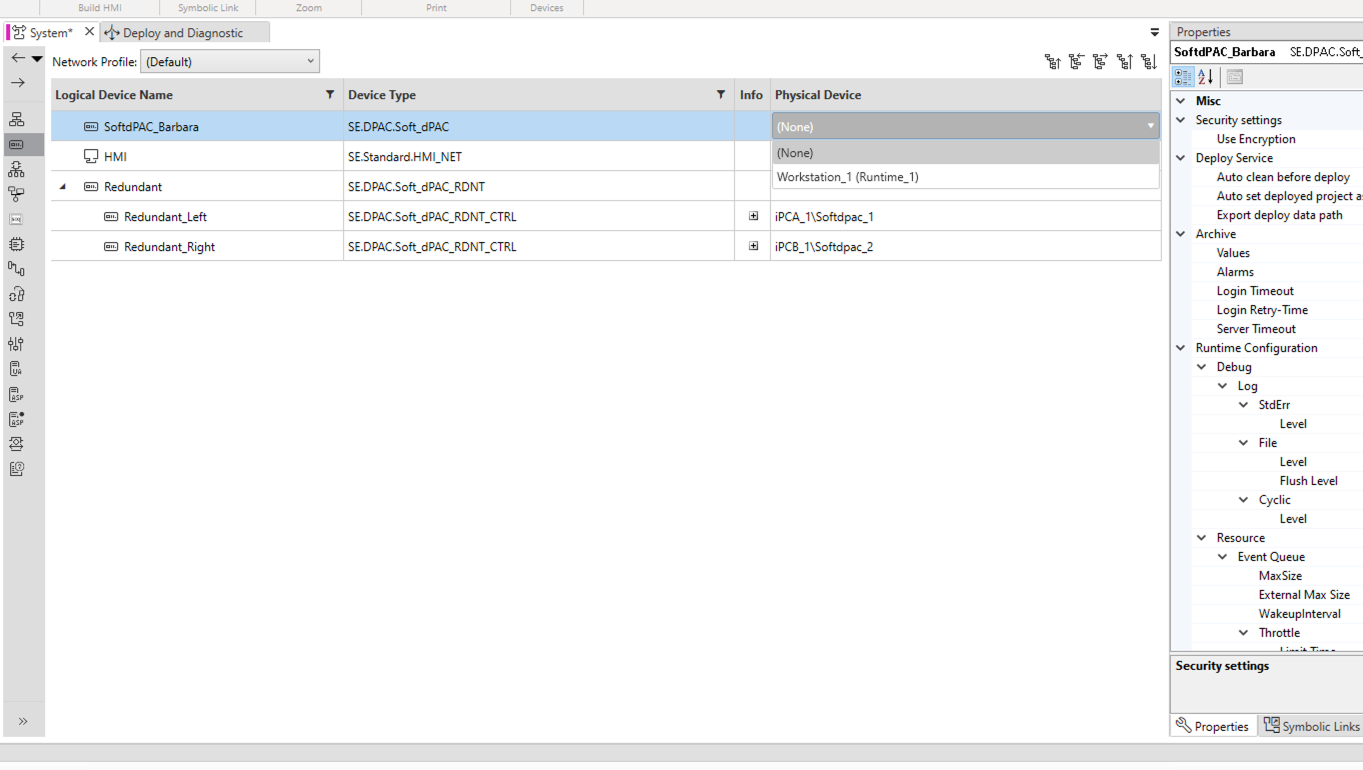Viewport: 1363px width, 770px height.
Task: Choose (None) in the physical device list
Action: click(x=966, y=153)
